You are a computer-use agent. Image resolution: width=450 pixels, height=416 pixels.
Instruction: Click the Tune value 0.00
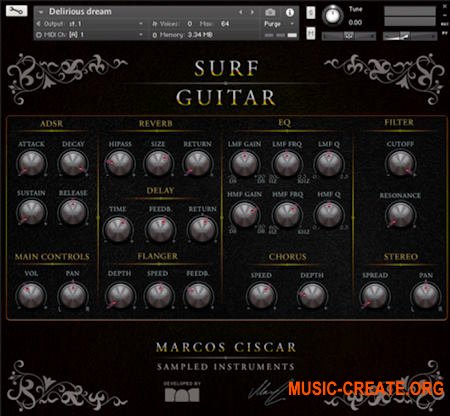[355, 23]
